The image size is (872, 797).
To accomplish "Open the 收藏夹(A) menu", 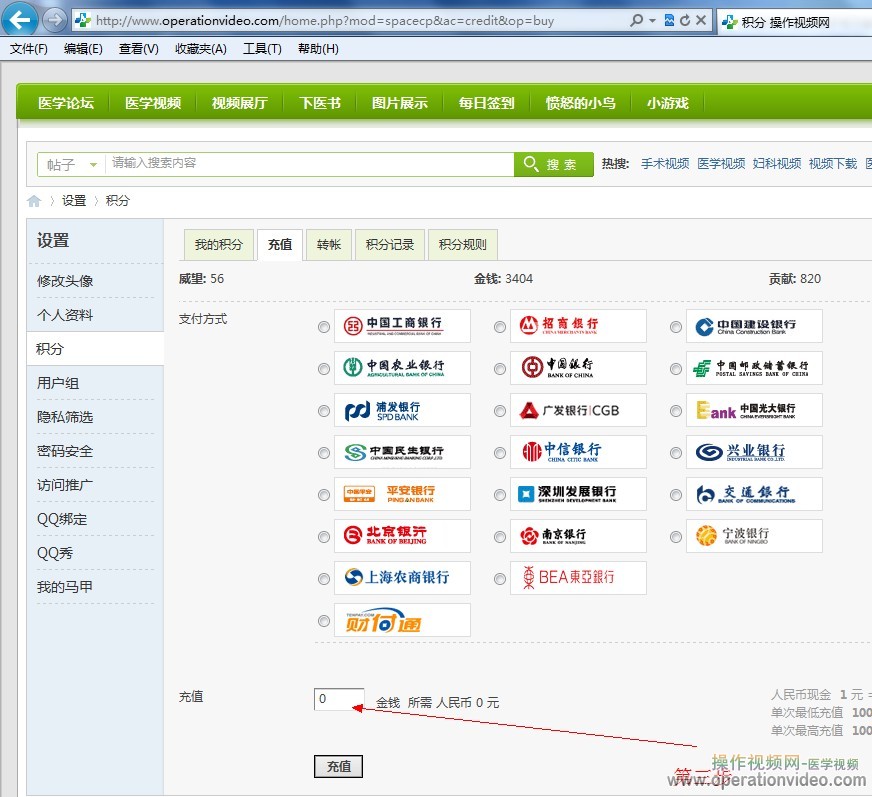I will click(x=201, y=49).
